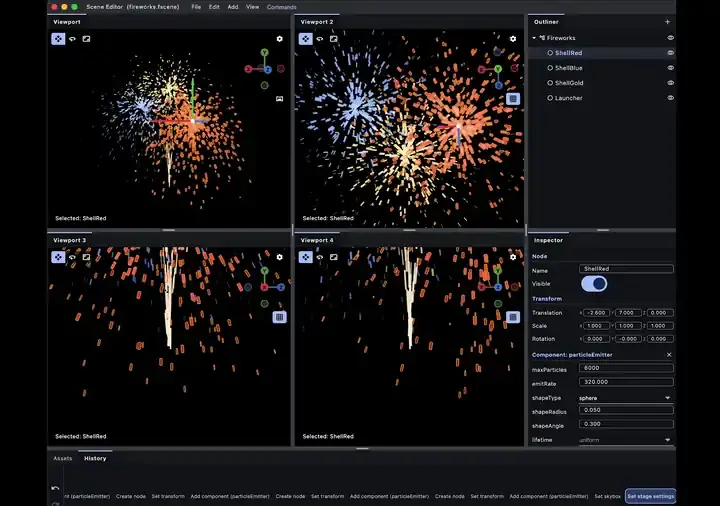Open Viewport 4 settings gear

click(513, 257)
